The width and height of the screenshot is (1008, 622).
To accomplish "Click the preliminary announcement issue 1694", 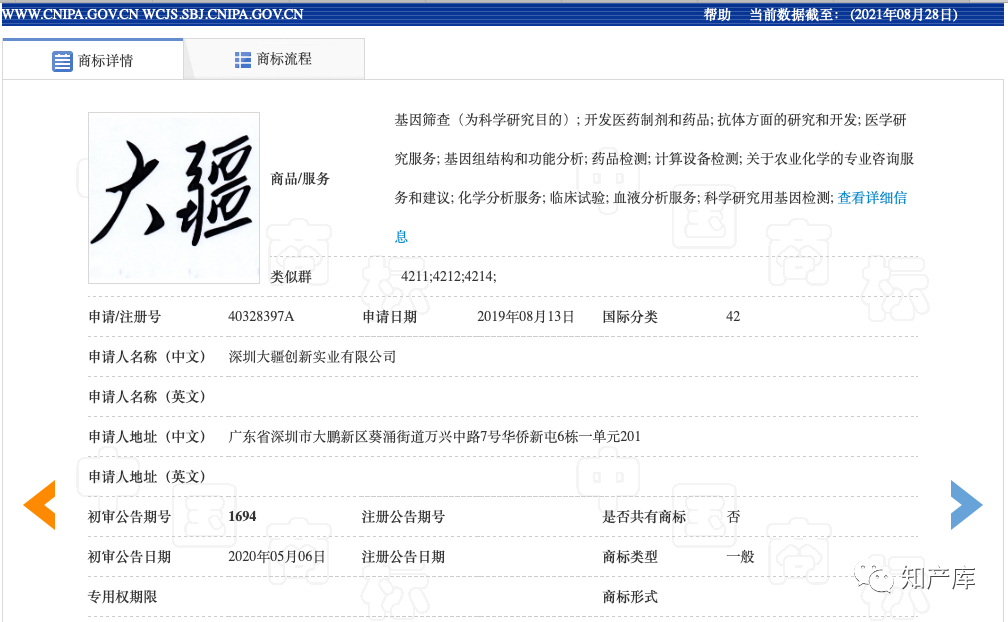I will coord(242,517).
